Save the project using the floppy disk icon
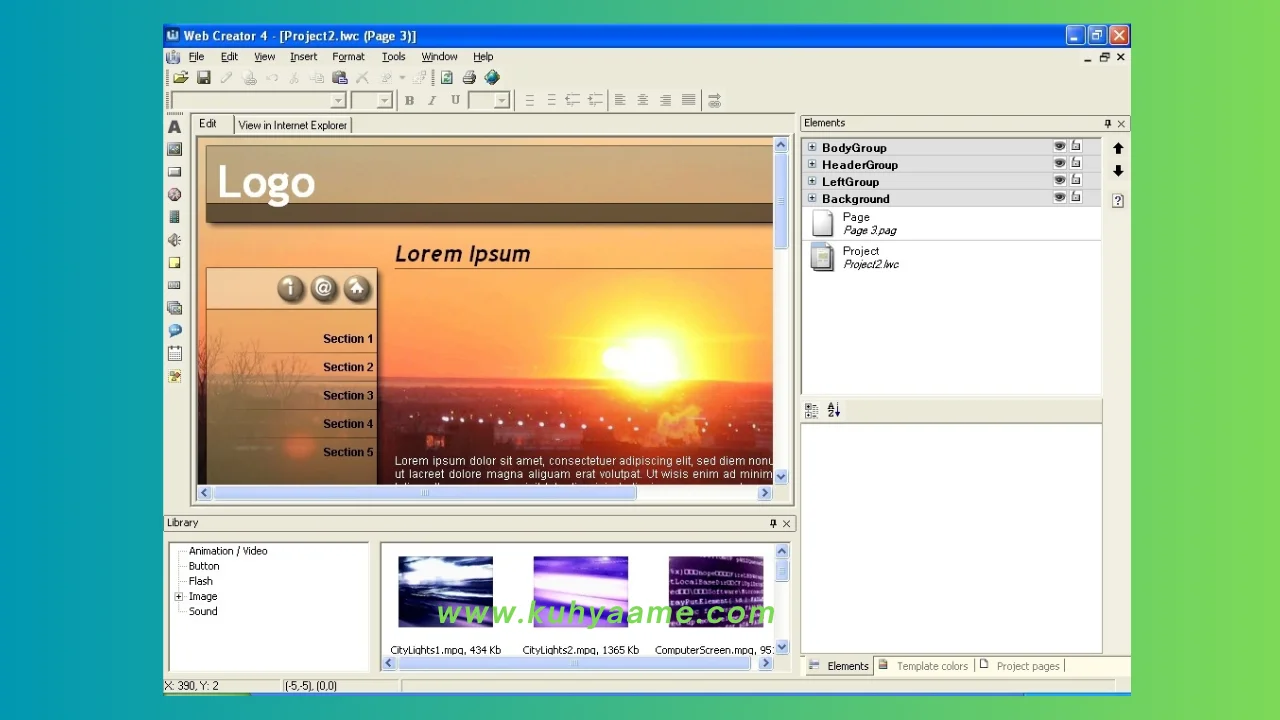Image resolution: width=1280 pixels, height=720 pixels. pos(204,77)
